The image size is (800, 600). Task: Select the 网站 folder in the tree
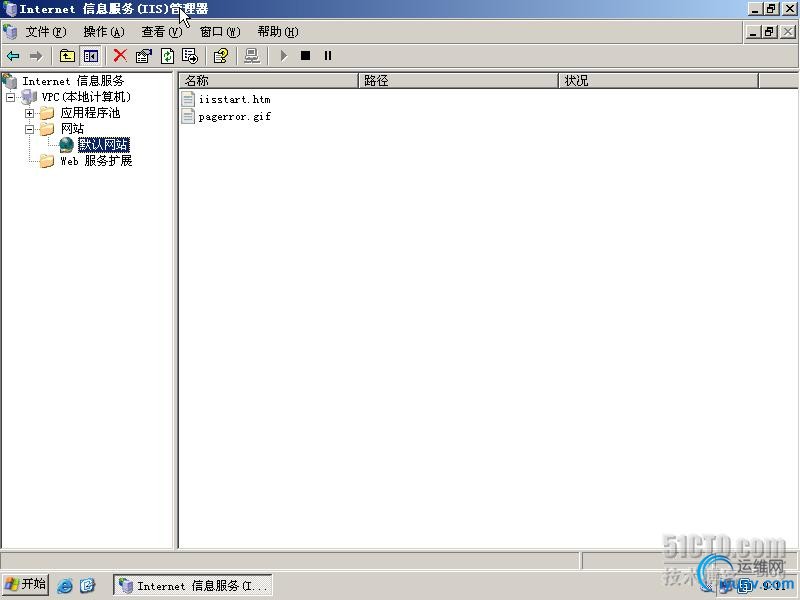[72, 129]
